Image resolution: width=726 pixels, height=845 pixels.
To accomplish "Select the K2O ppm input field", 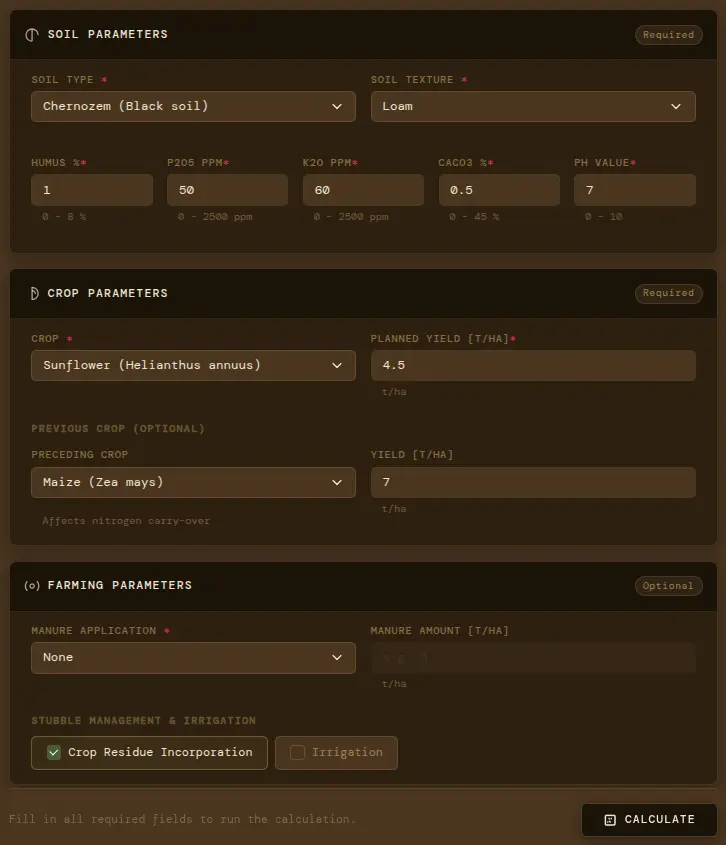I will pos(363,190).
